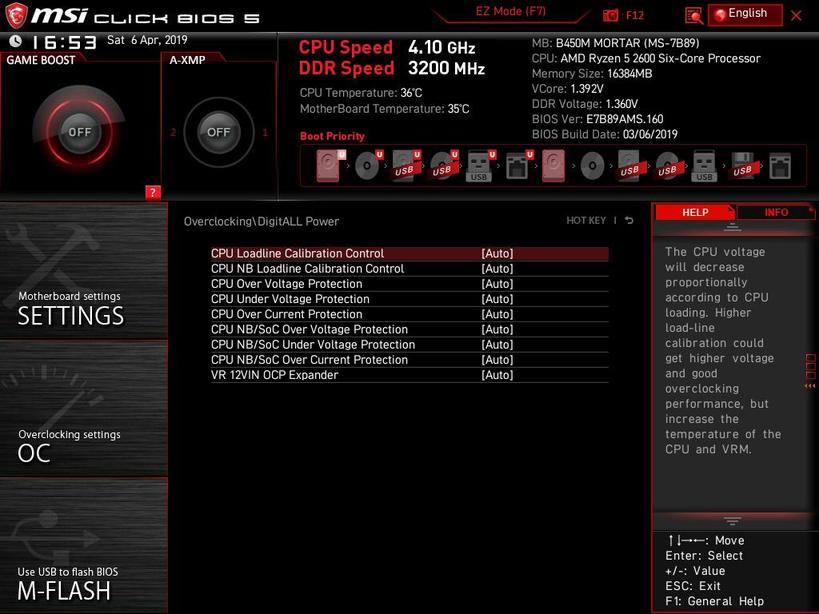819x614 pixels.
Task: Open the BIOS search icon
Action: 693,15
